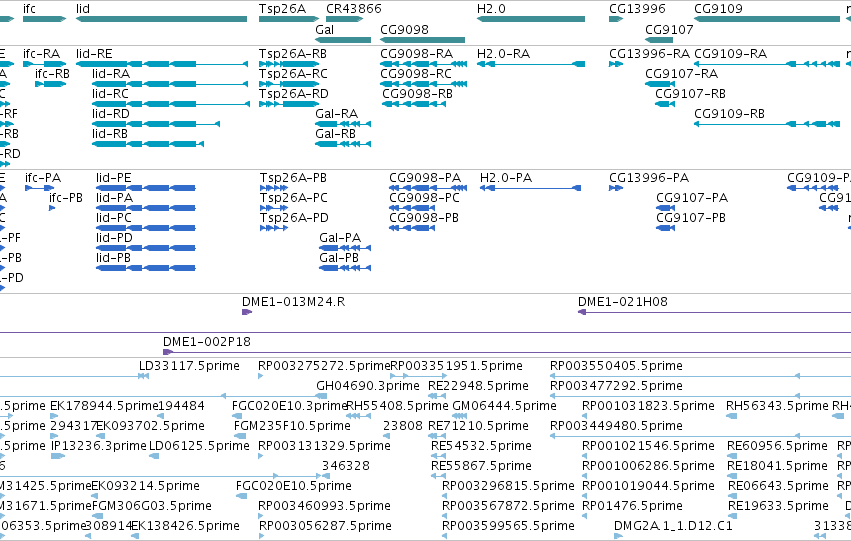Select the CG13996 gene arrow
The width and height of the screenshot is (851, 541).
point(616,19)
